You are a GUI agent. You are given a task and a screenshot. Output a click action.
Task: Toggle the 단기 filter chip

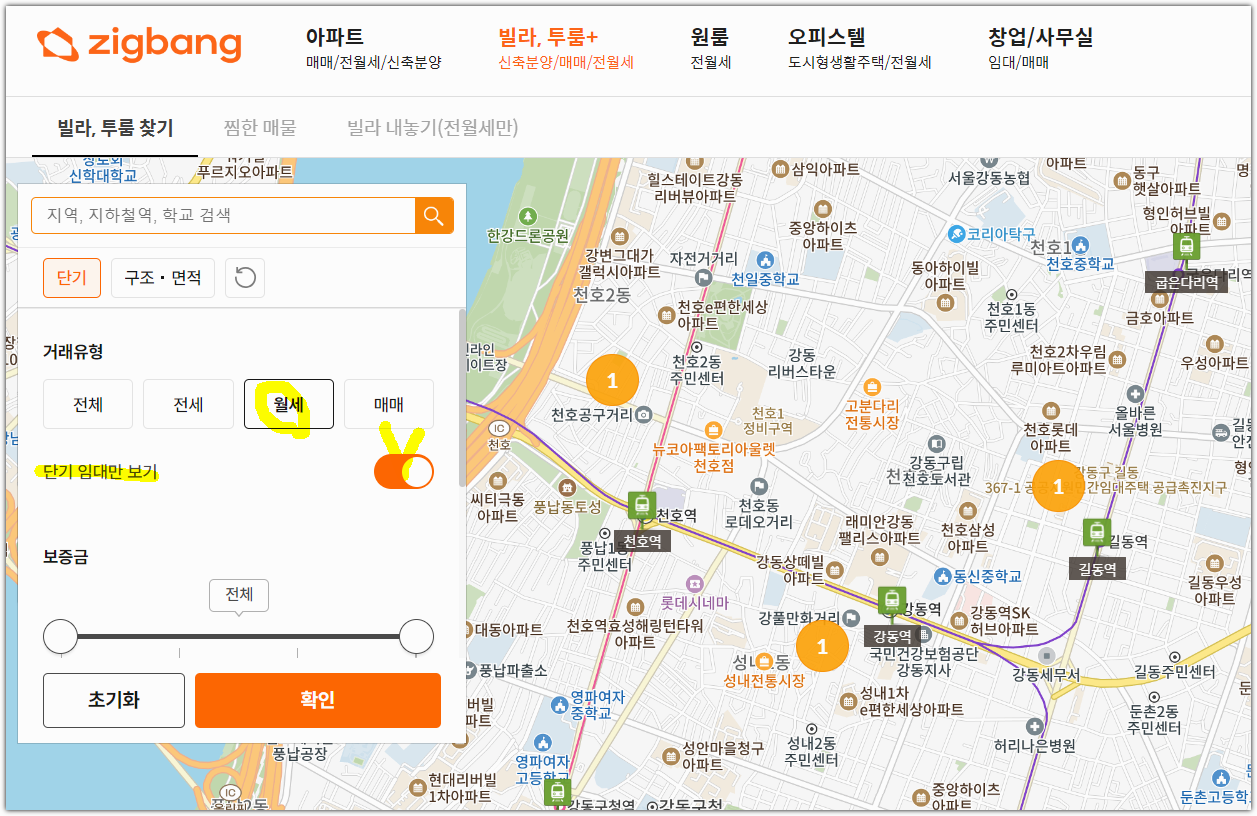click(71, 277)
